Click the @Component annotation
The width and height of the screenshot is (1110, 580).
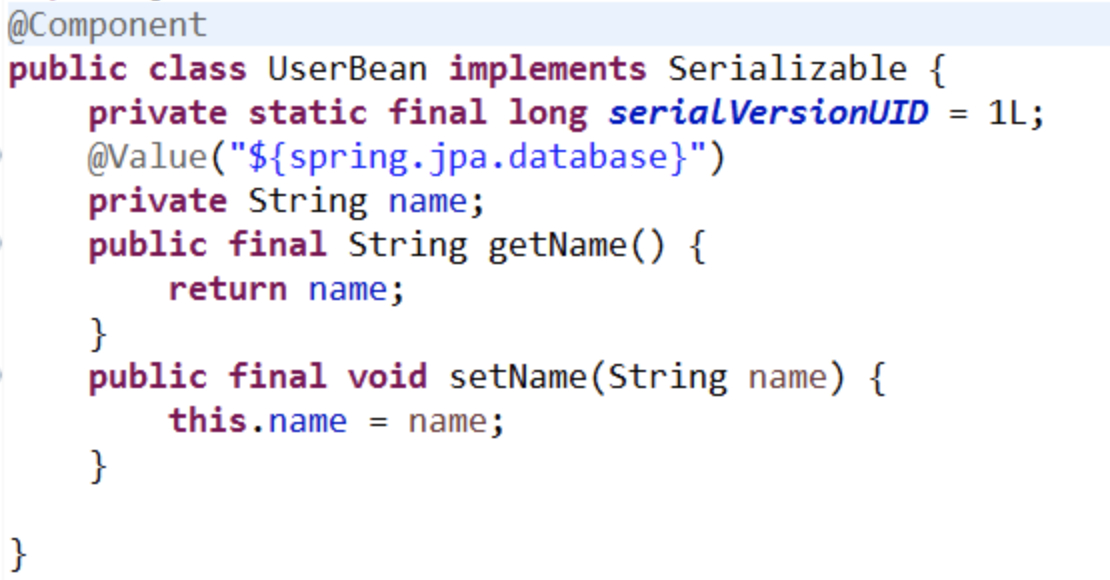[107, 25]
